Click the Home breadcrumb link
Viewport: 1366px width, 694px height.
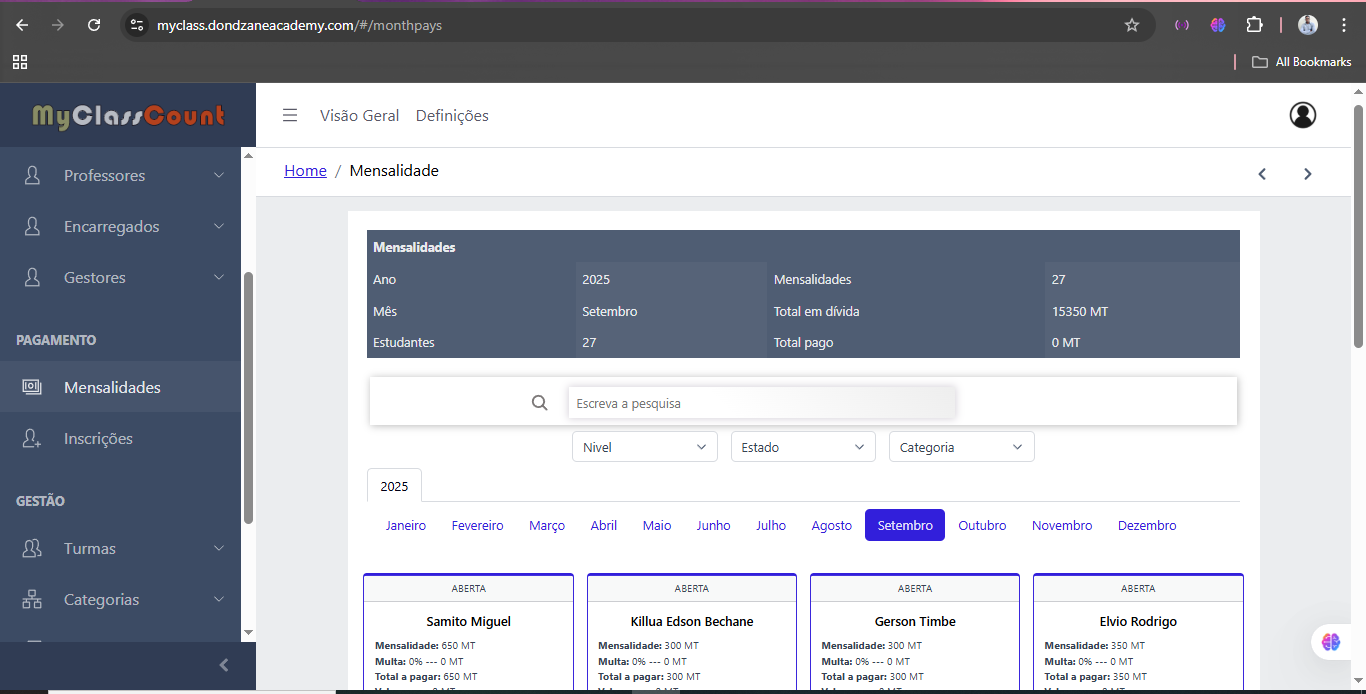tap(305, 171)
